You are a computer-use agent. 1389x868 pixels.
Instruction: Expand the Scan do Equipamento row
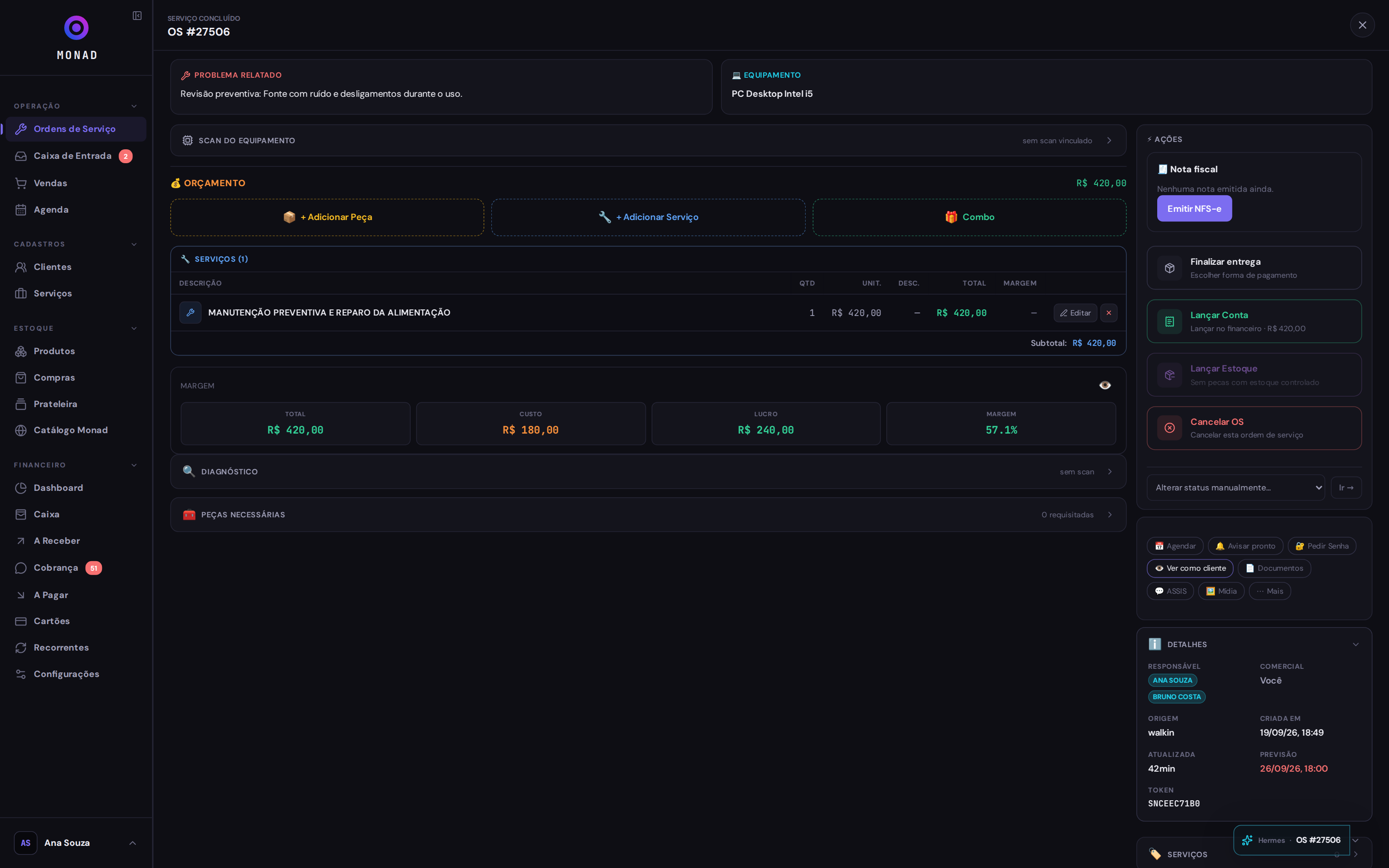tap(648, 141)
